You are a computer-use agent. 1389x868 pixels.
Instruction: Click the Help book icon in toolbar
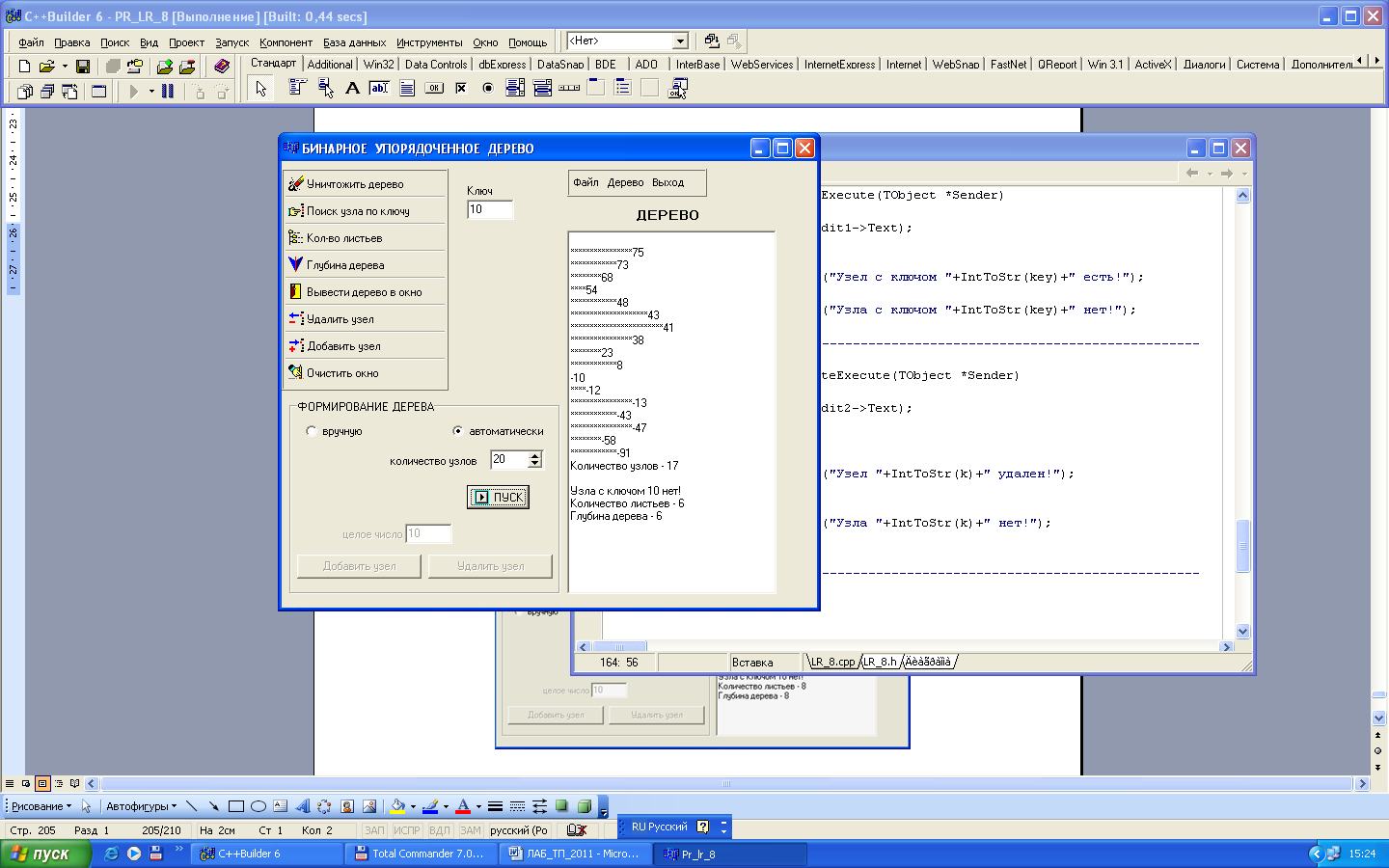[x=222, y=66]
